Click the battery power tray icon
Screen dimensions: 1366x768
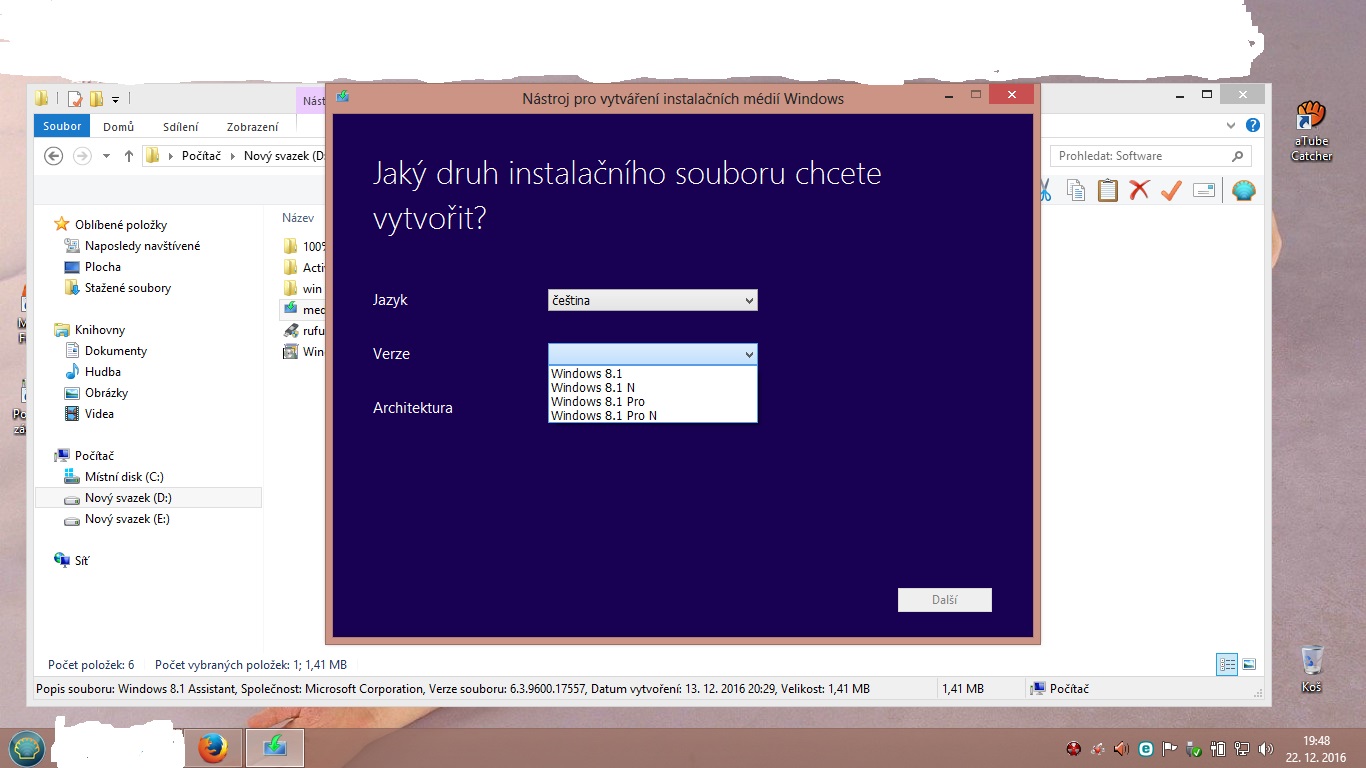pyautogui.click(x=1218, y=748)
